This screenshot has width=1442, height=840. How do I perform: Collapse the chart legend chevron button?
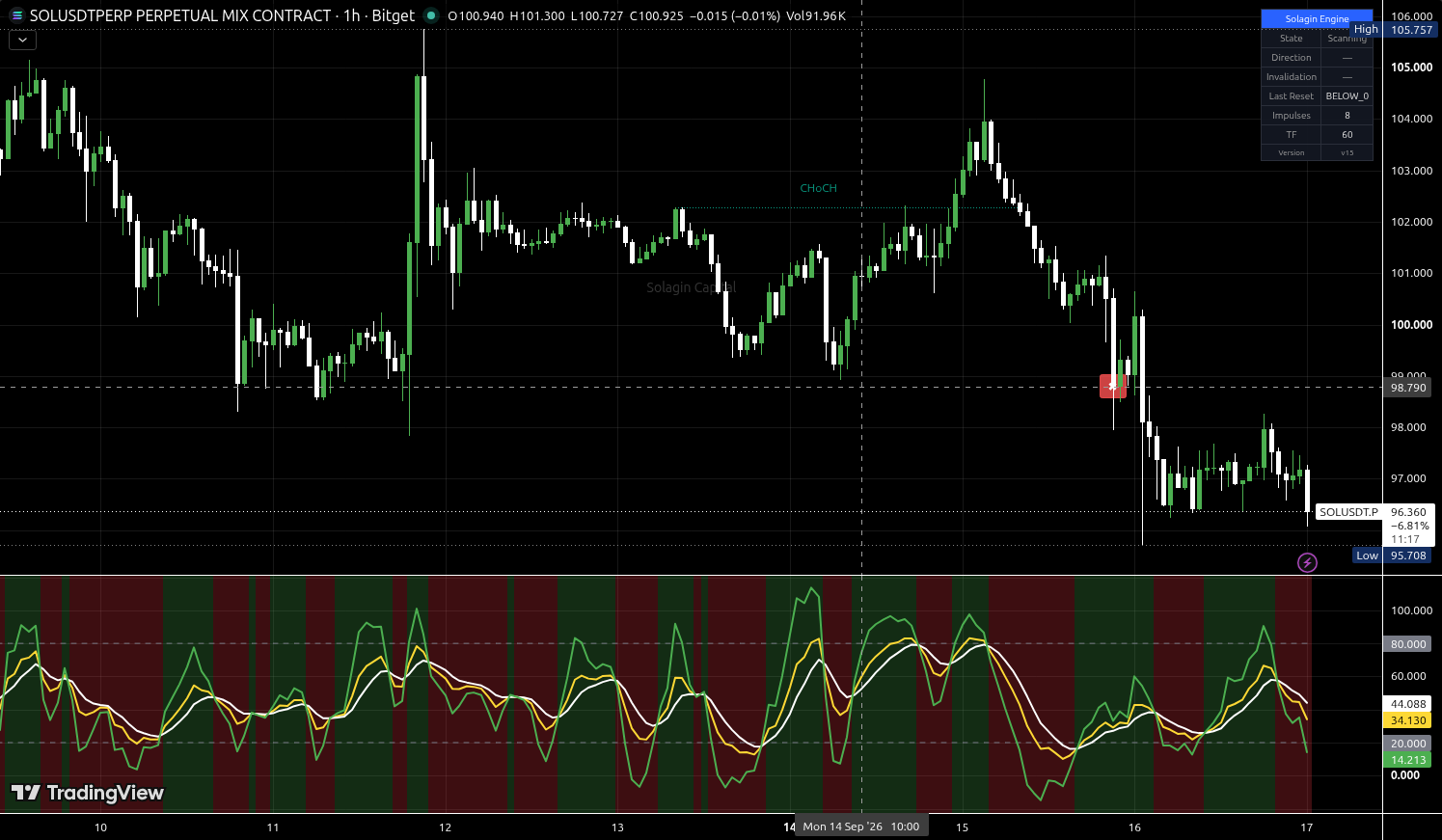pyautogui.click(x=22, y=40)
